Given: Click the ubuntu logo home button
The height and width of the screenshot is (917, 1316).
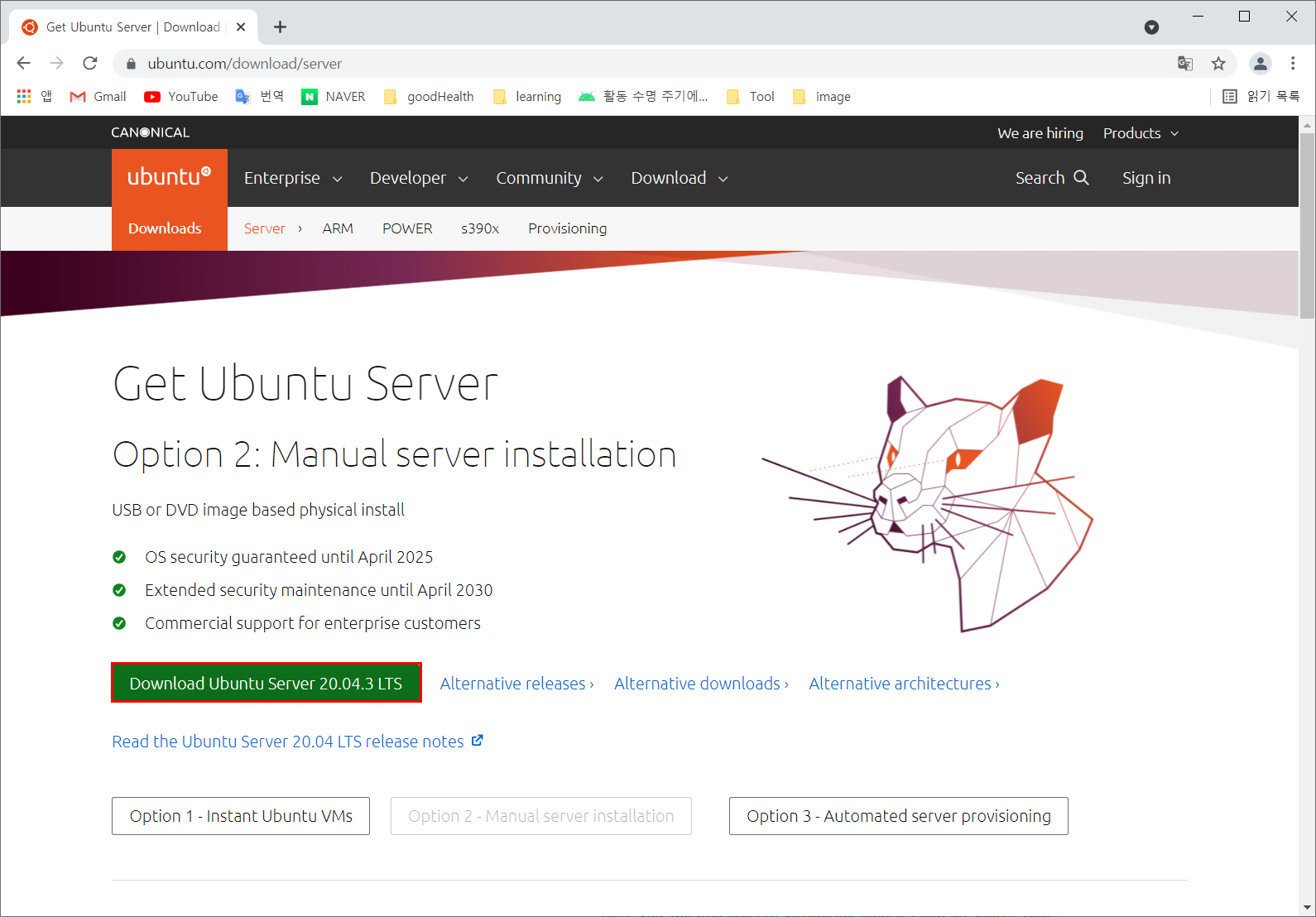Looking at the screenshot, I should tap(170, 177).
